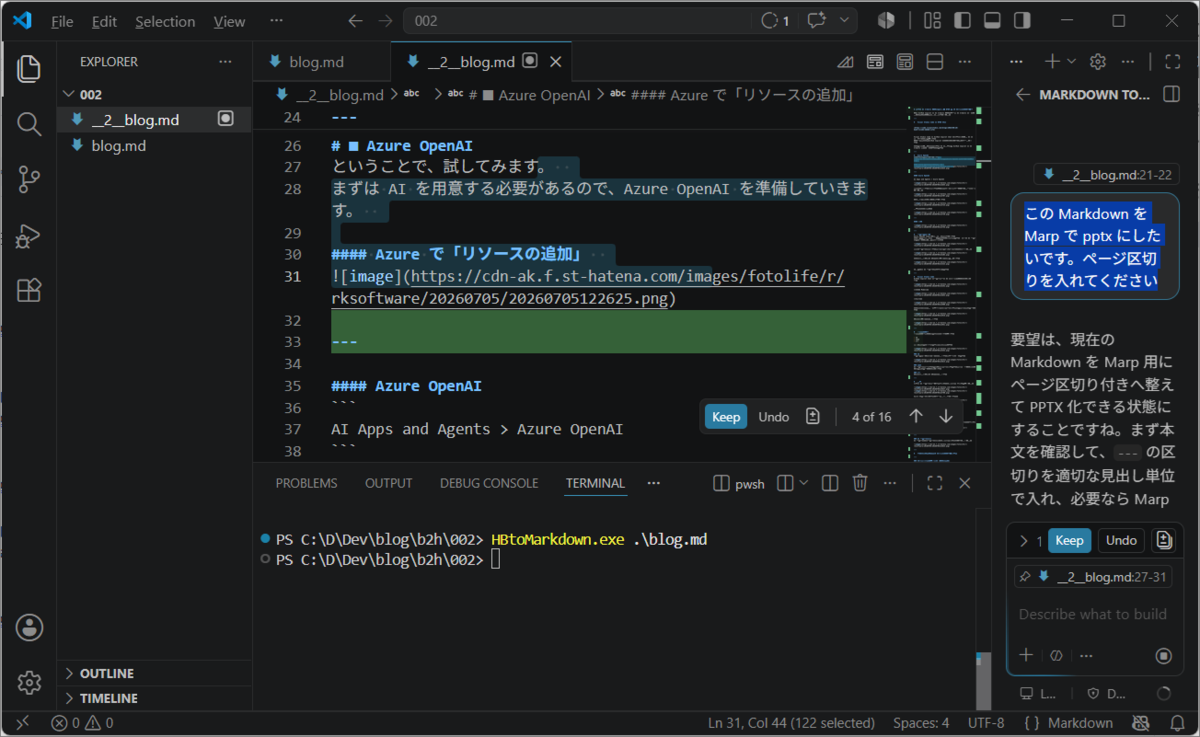Toggle side-by-side preview icon
This screenshot has width=1200, height=737.
pos(905,62)
